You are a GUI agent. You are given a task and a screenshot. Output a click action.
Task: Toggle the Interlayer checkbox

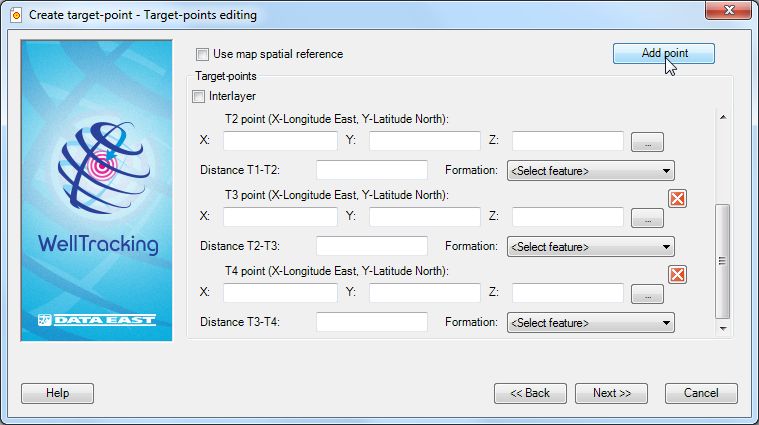198,96
